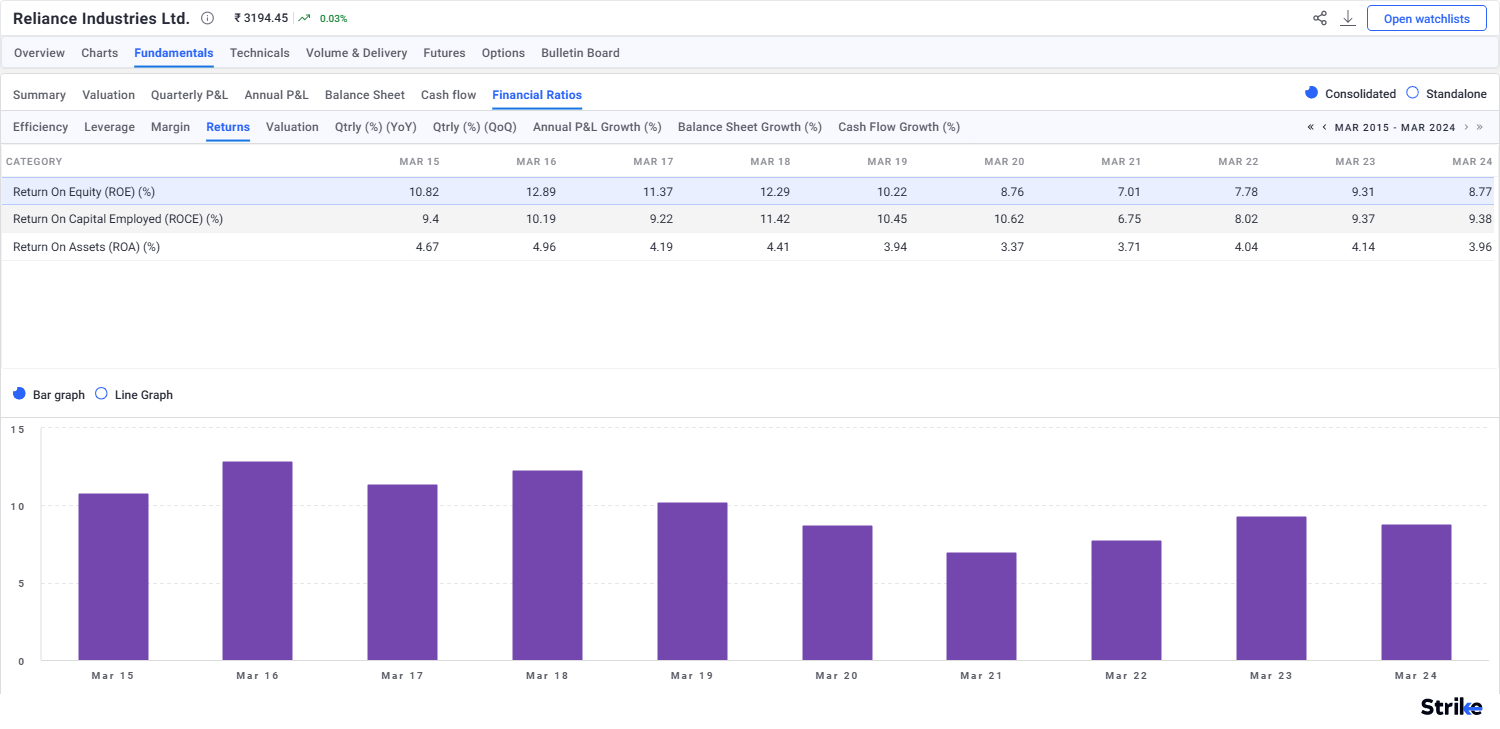Screen dimensions: 1500x729
Task: Open watchlists button
Action: (1427, 18)
